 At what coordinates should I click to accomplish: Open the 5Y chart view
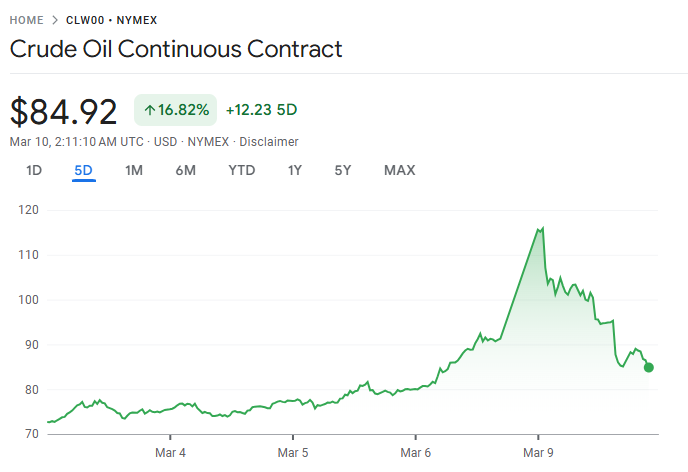pos(343,170)
